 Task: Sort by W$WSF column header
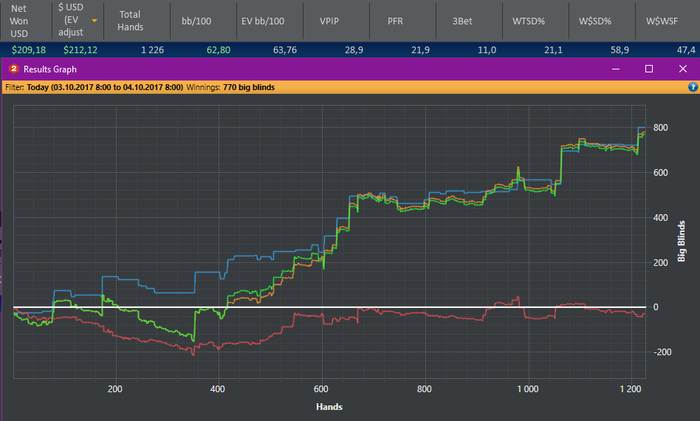tap(668, 21)
